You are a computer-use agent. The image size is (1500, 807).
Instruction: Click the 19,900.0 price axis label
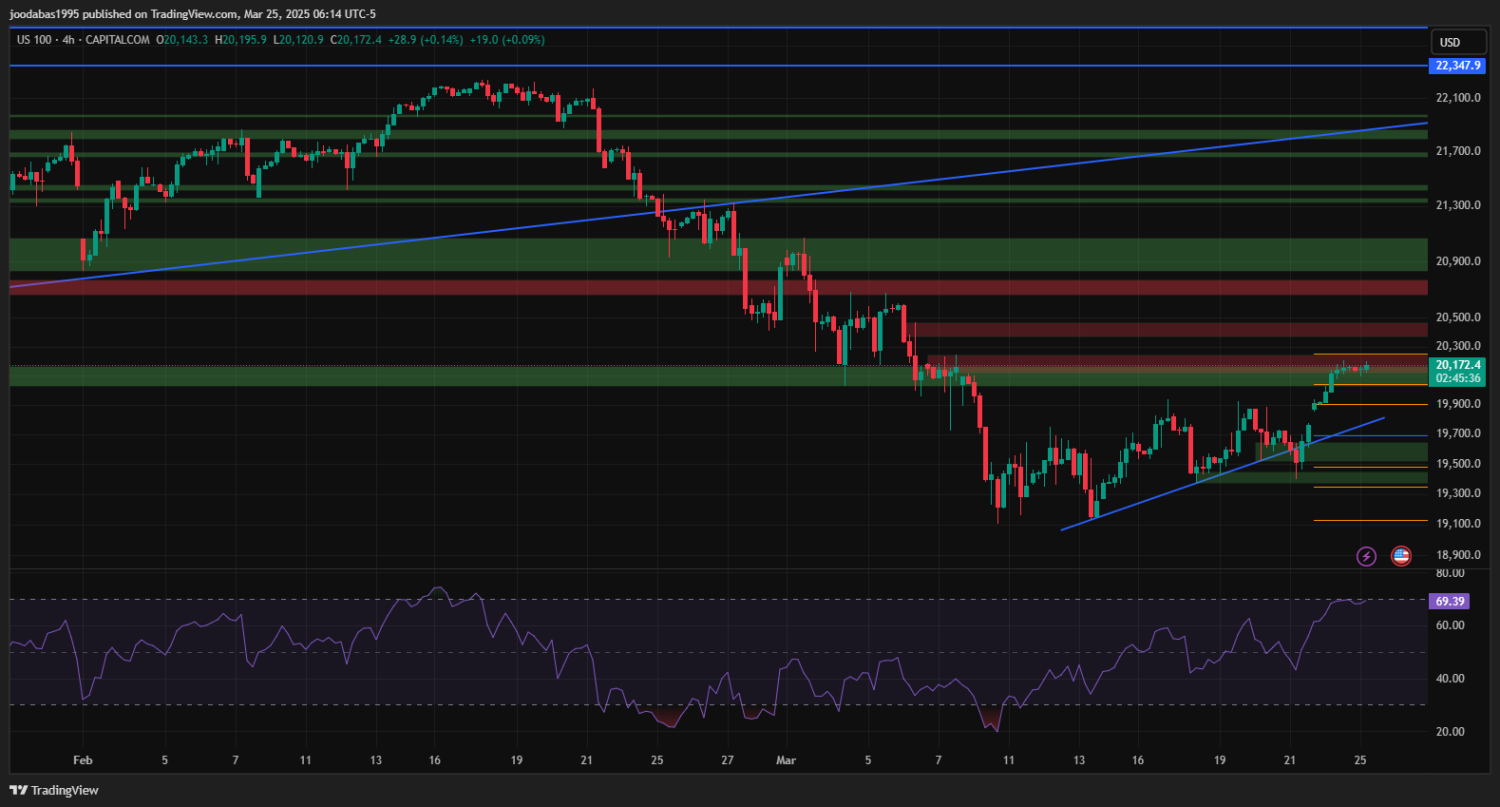click(x=1457, y=404)
